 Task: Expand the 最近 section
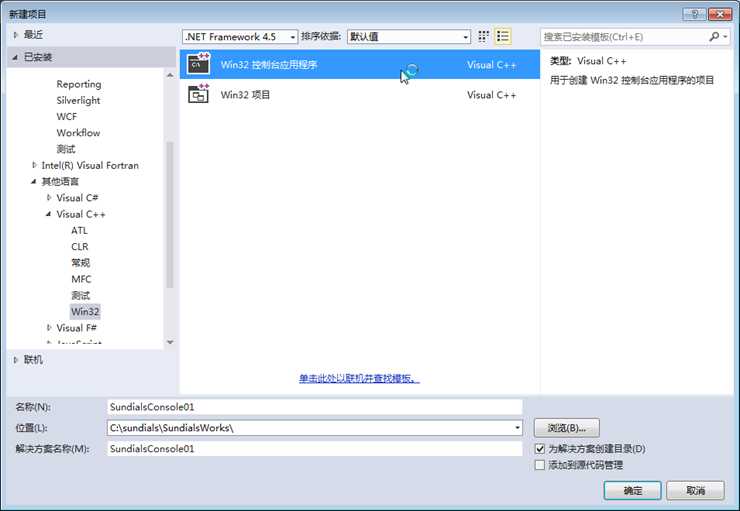tap(16, 35)
